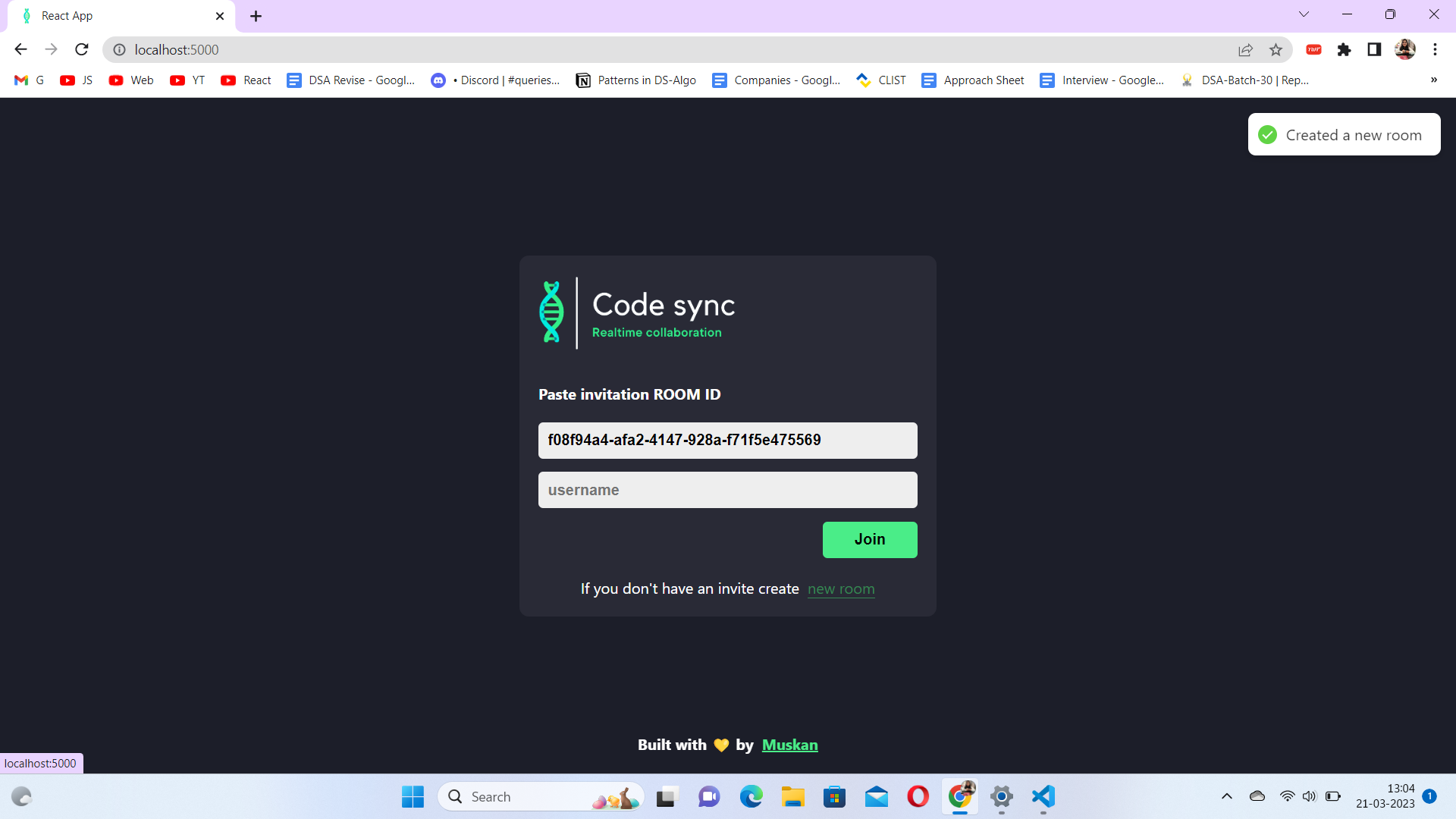This screenshot has height=819, width=1456.
Task: Click inside the username input field
Action: (727, 490)
